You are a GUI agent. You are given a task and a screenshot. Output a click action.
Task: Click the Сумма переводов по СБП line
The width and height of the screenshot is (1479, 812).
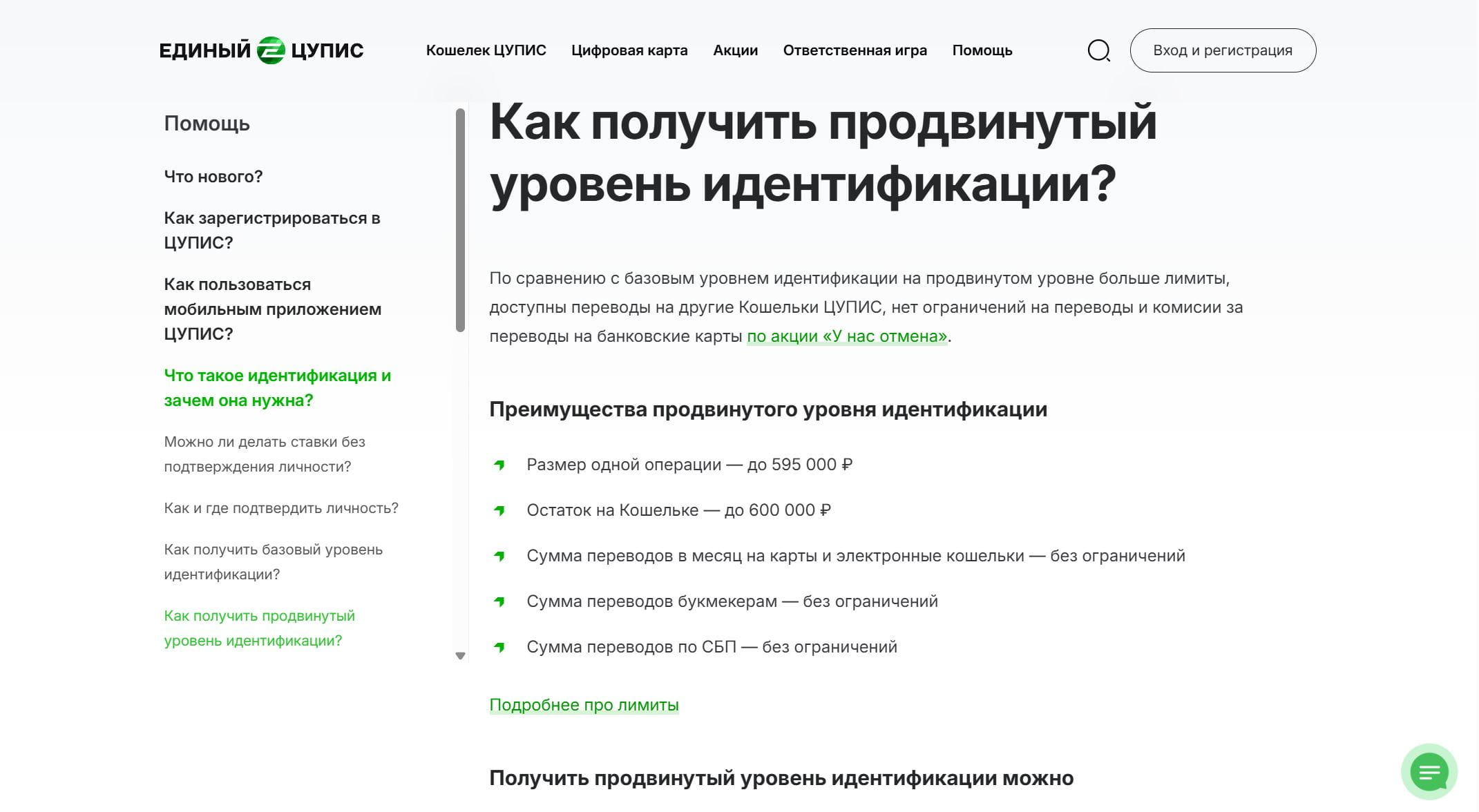(x=712, y=647)
